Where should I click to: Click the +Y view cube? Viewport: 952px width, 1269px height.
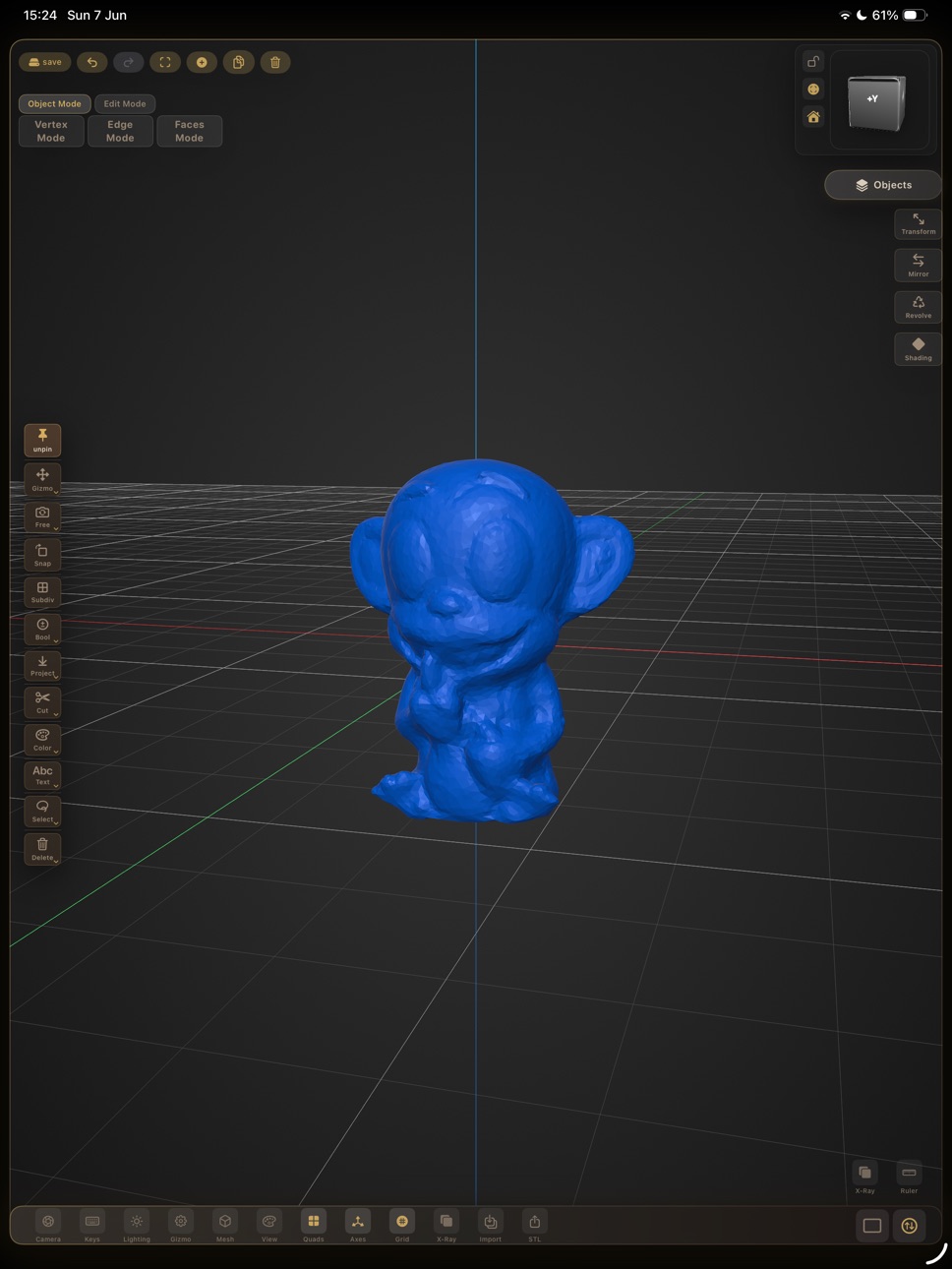click(x=876, y=101)
